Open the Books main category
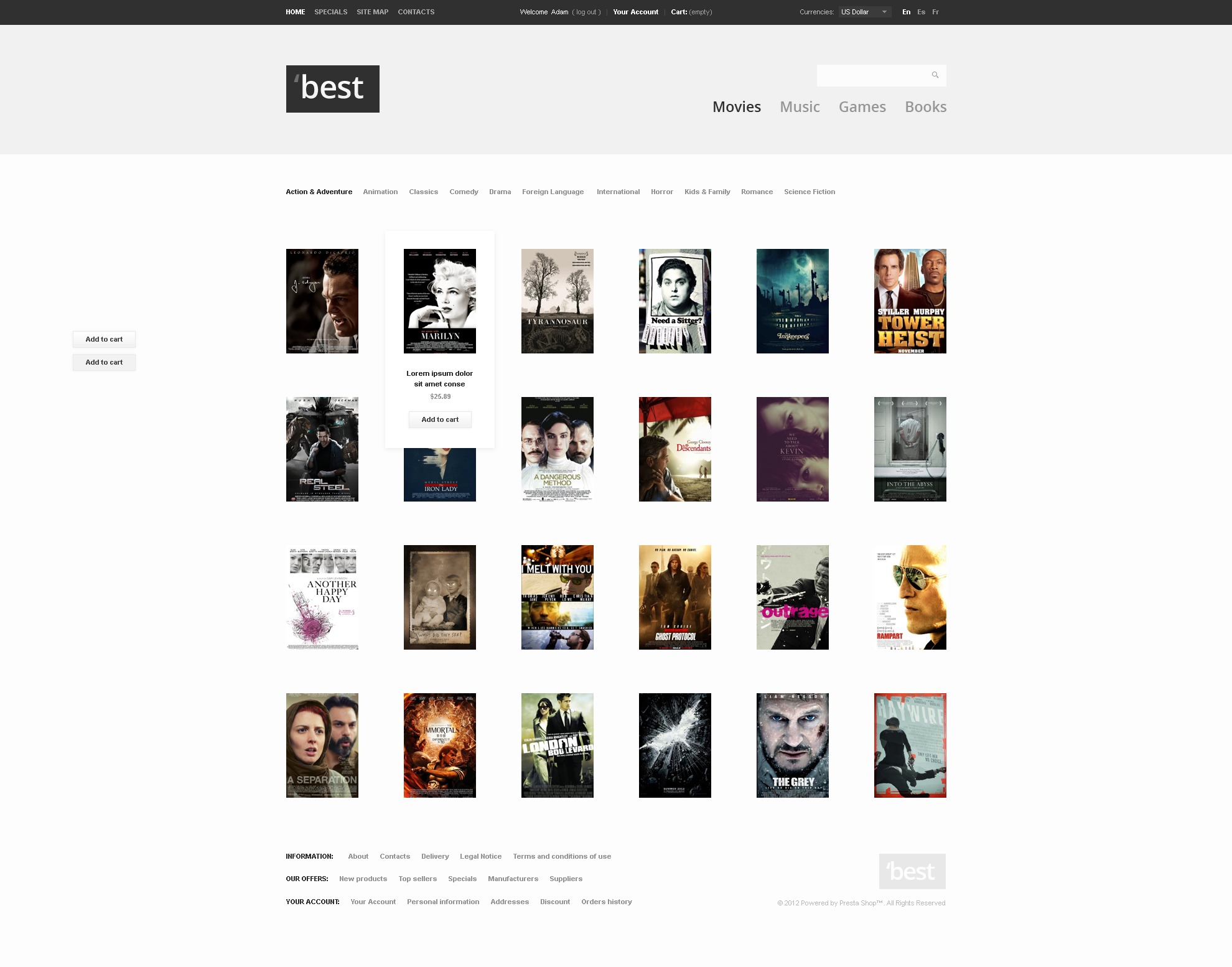 coord(925,107)
